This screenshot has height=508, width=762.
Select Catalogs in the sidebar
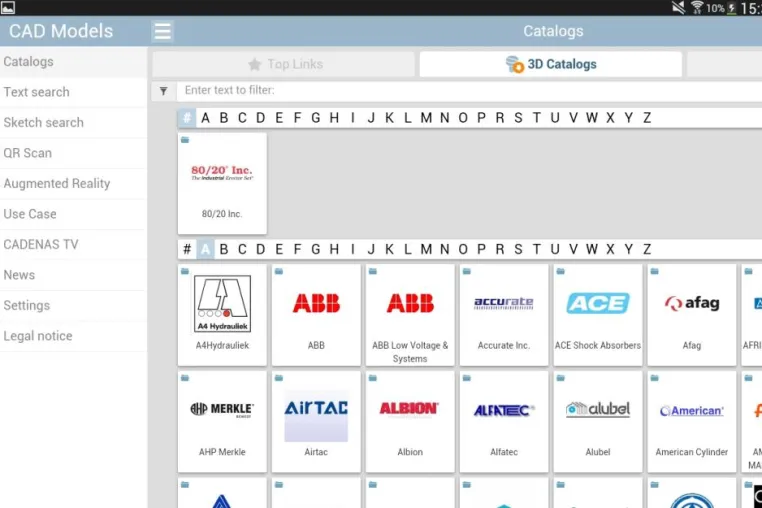point(73,62)
